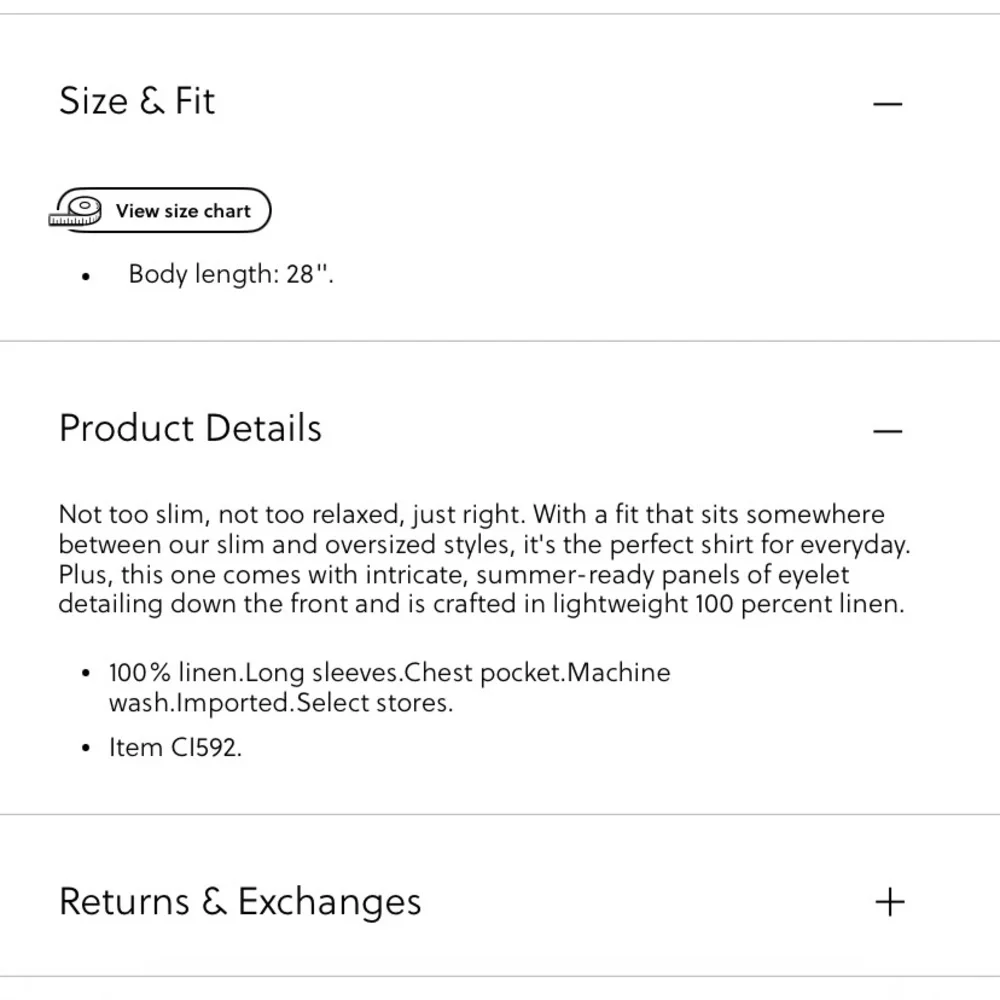Click the "Chest pocket" text

pos(502,673)
